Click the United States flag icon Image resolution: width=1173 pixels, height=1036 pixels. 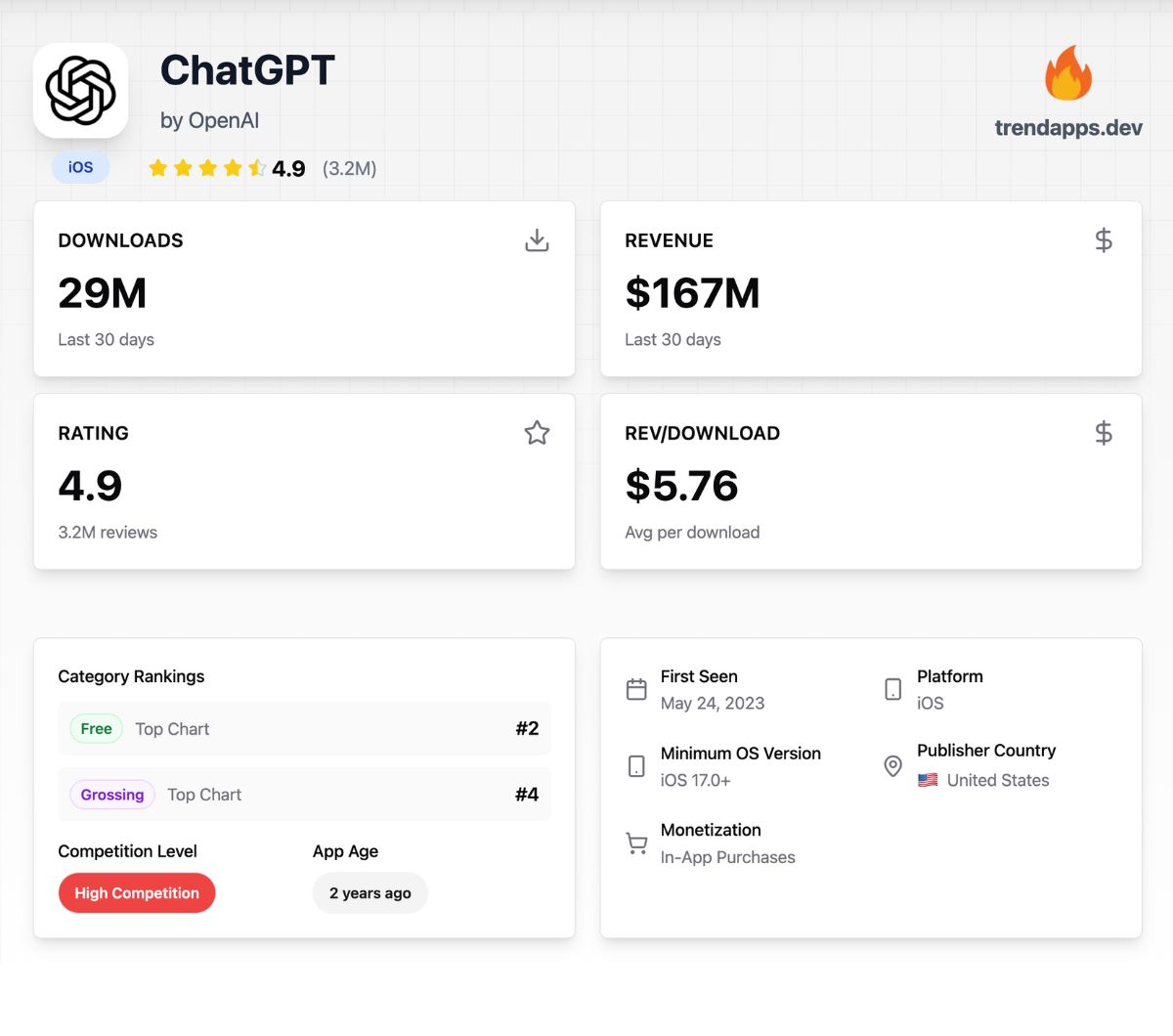[x=928, y=780]
